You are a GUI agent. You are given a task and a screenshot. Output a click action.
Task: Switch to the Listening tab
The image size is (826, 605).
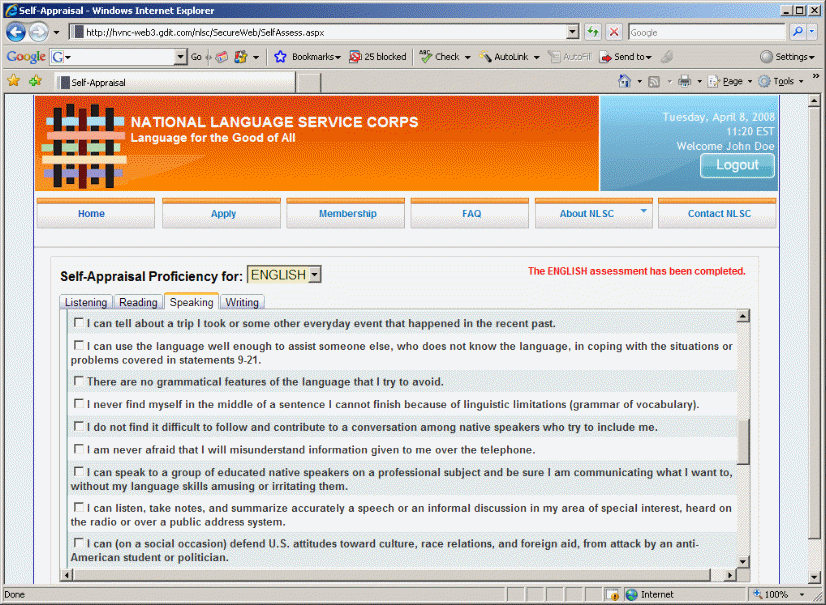(x=86, y=302)
